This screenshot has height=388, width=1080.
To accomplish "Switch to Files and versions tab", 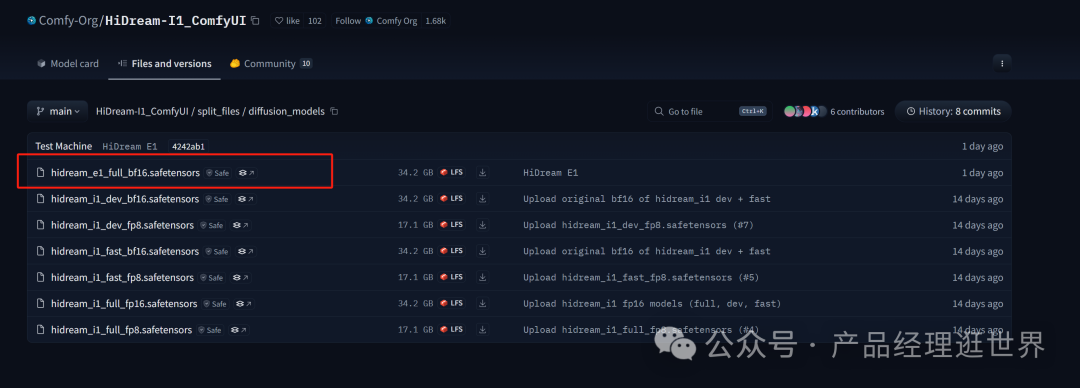I will tap(165, 63).
